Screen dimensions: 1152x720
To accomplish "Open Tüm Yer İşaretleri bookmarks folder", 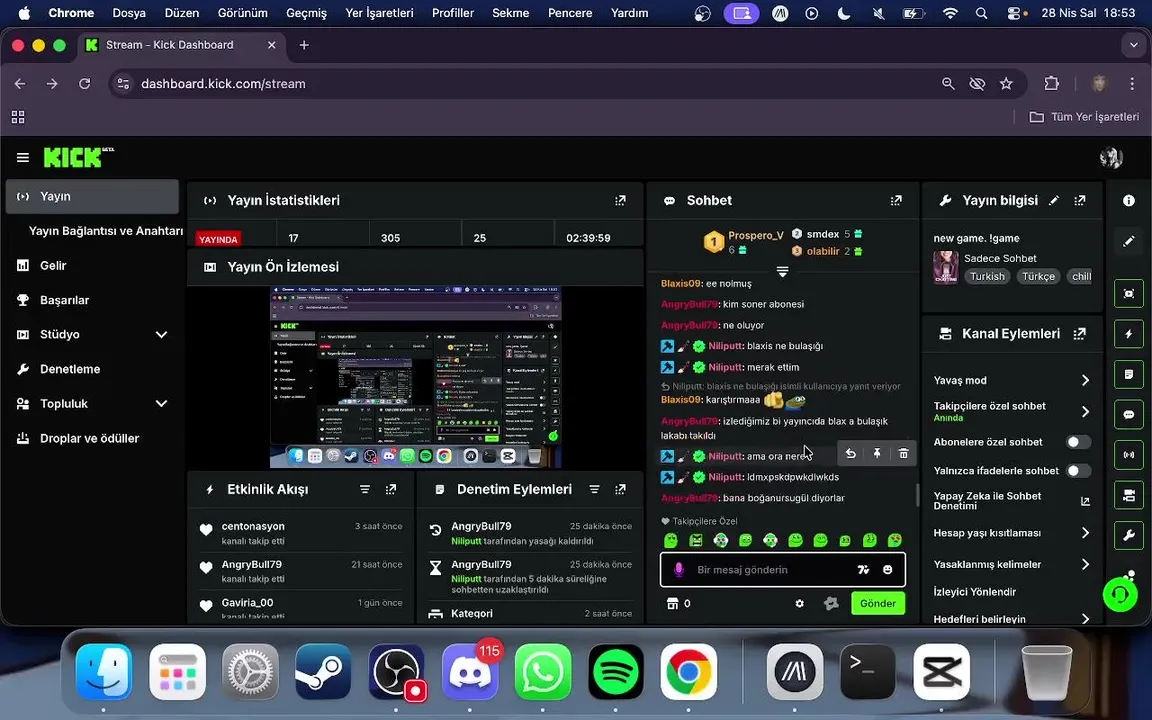I will tap(1084, 117).
